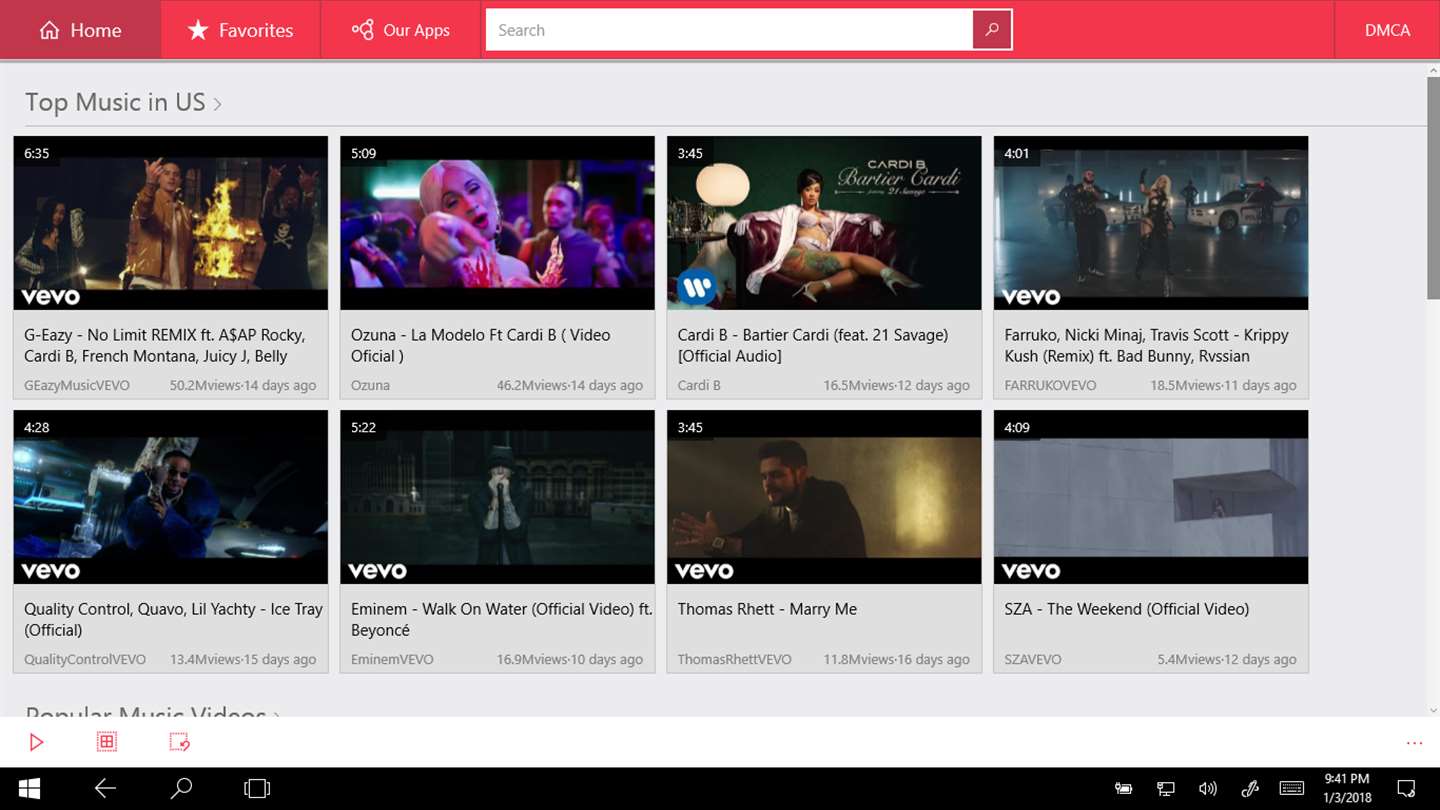
Task: Click '18.5Mviews·11 days ago' text
Action: click(1224, 385)
